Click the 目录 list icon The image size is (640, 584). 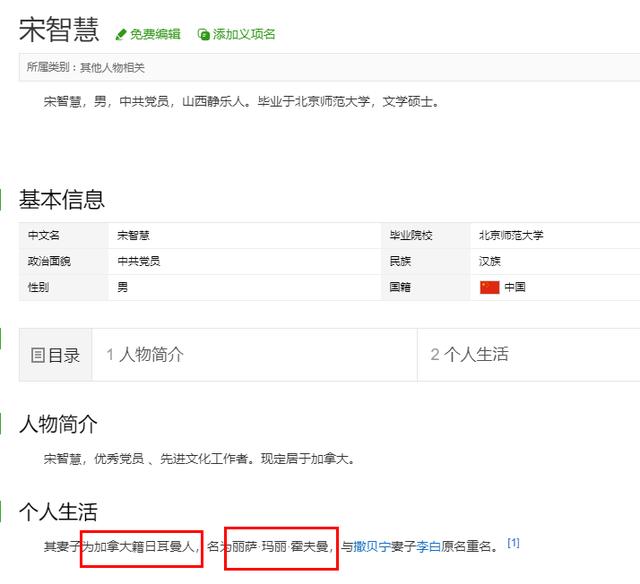38,355
